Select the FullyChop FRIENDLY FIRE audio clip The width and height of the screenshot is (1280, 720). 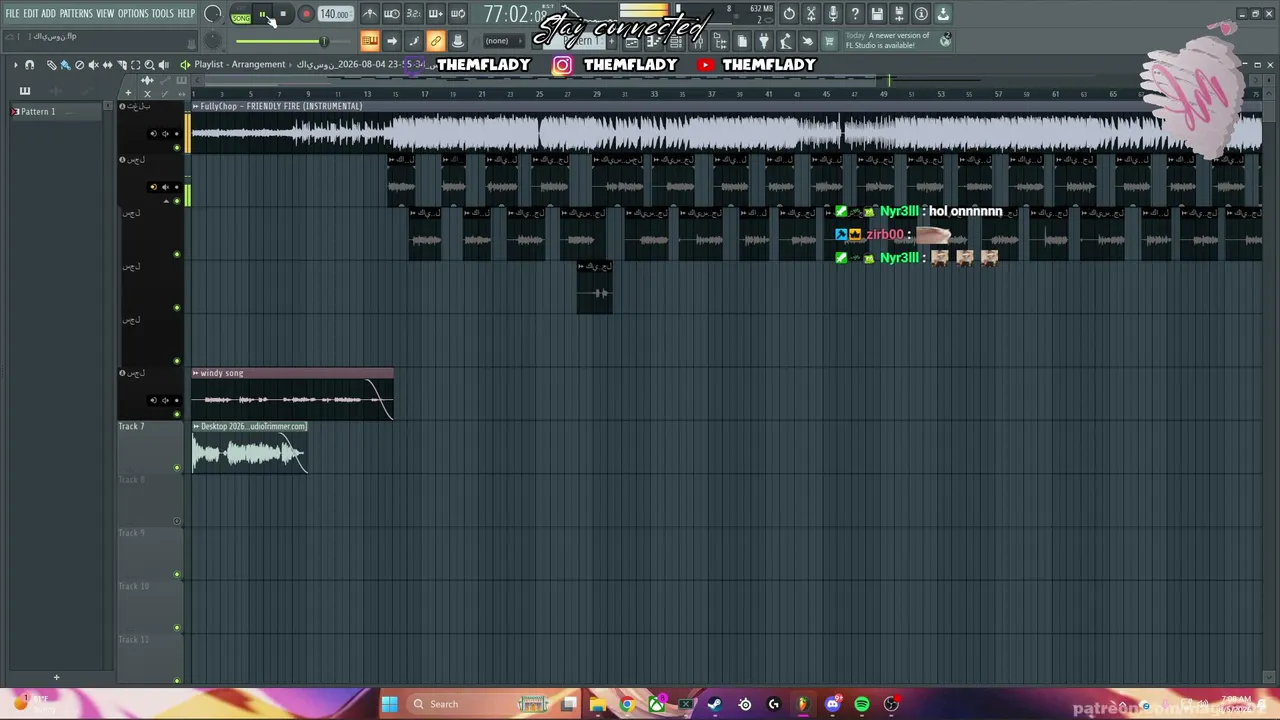point(727,129)
